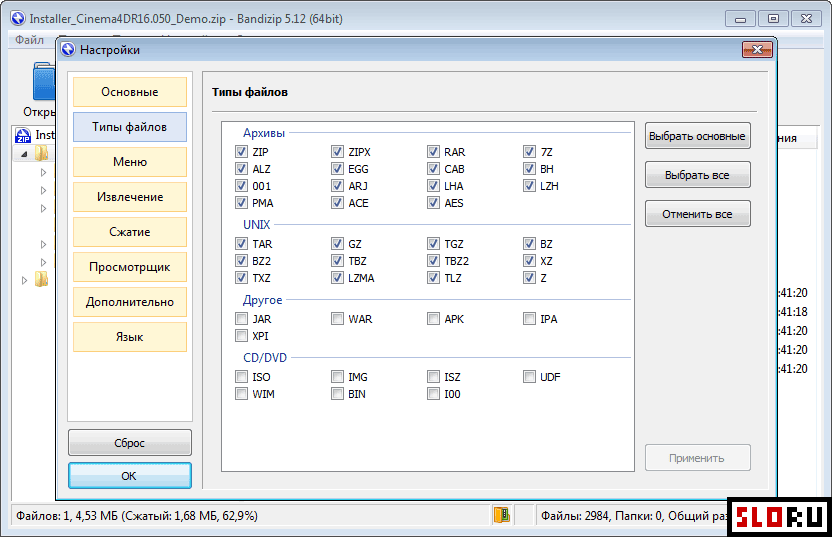
Task: Select the Типы файлов tab
Action: [130, 127]
